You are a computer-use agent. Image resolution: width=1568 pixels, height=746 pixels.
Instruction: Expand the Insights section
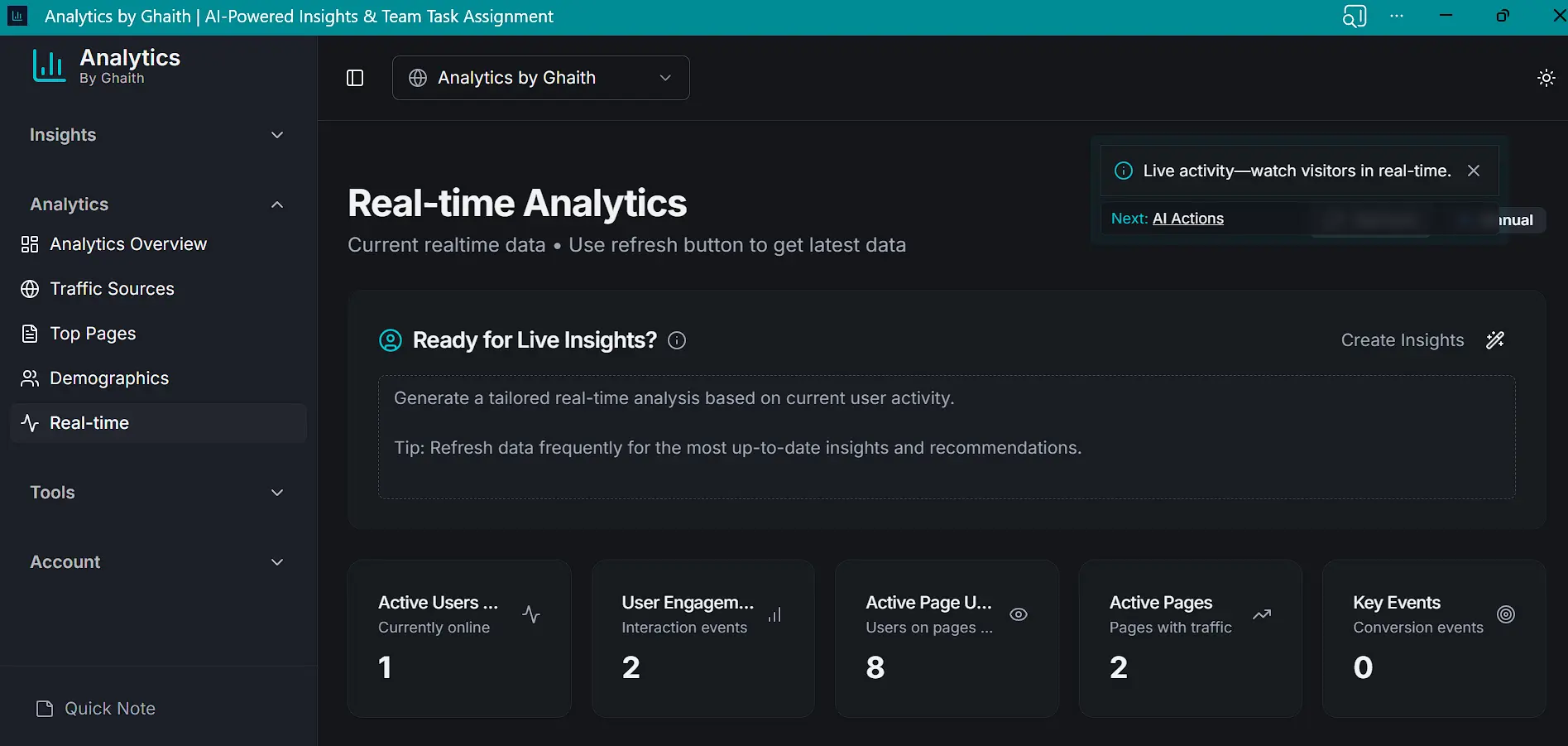pyautogui.click(x=277, y=135)
